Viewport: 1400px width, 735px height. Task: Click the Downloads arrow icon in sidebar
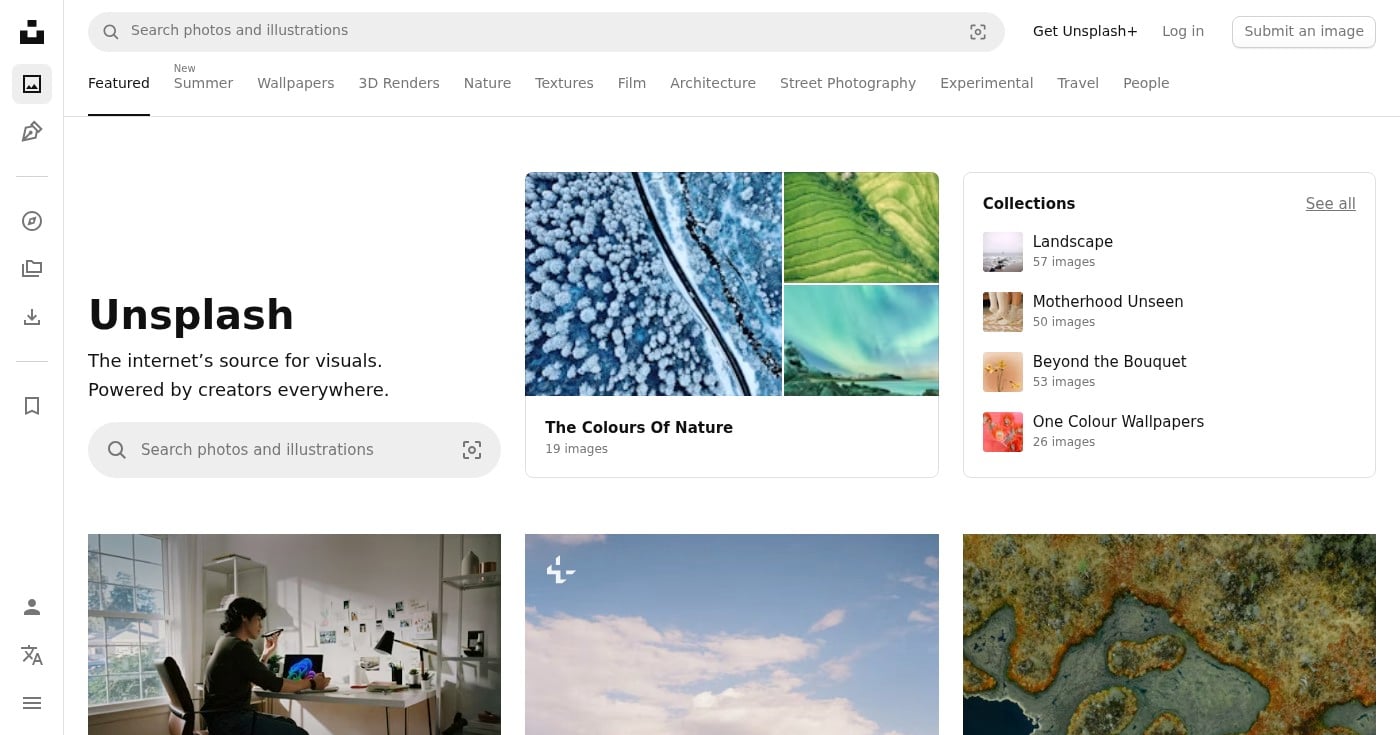pos(32,317)
